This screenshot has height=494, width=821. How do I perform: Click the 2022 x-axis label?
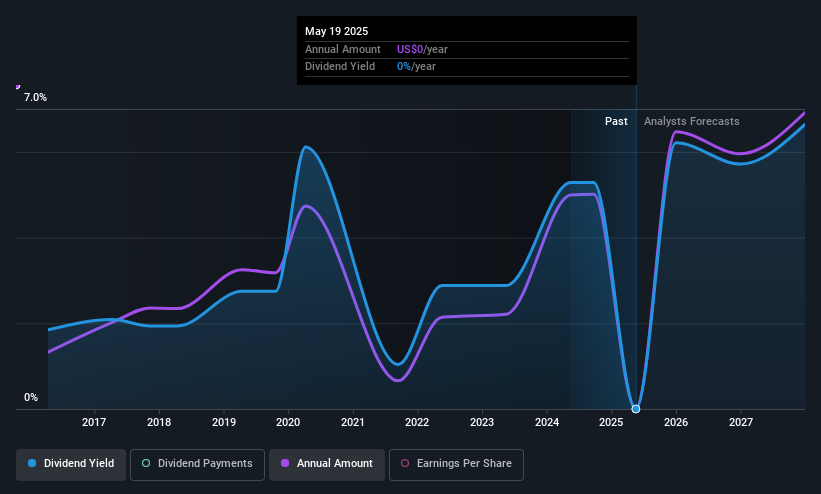pos(417,422)
